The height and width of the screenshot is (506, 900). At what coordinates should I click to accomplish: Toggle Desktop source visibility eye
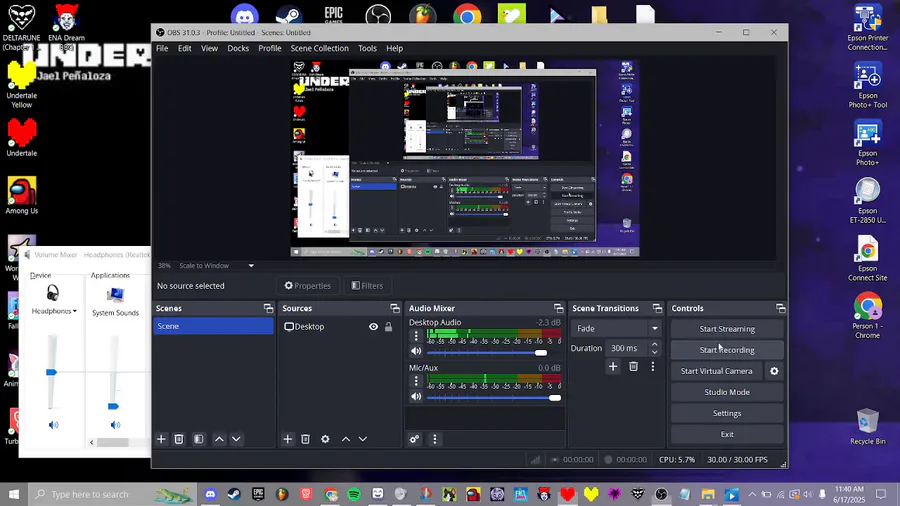pyautogui.click(x=373, y=326)
